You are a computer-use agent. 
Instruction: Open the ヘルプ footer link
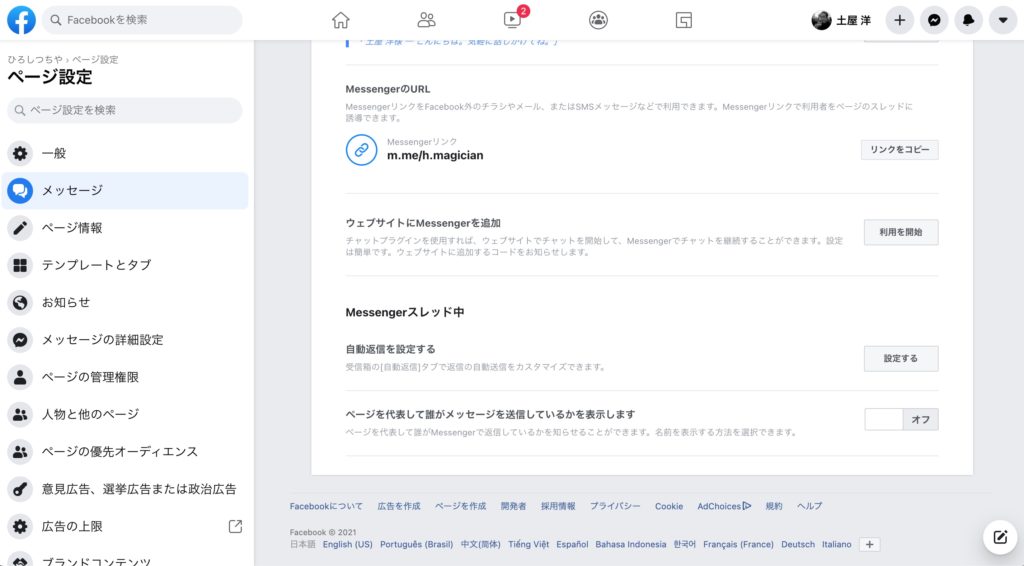pos(809,506)
